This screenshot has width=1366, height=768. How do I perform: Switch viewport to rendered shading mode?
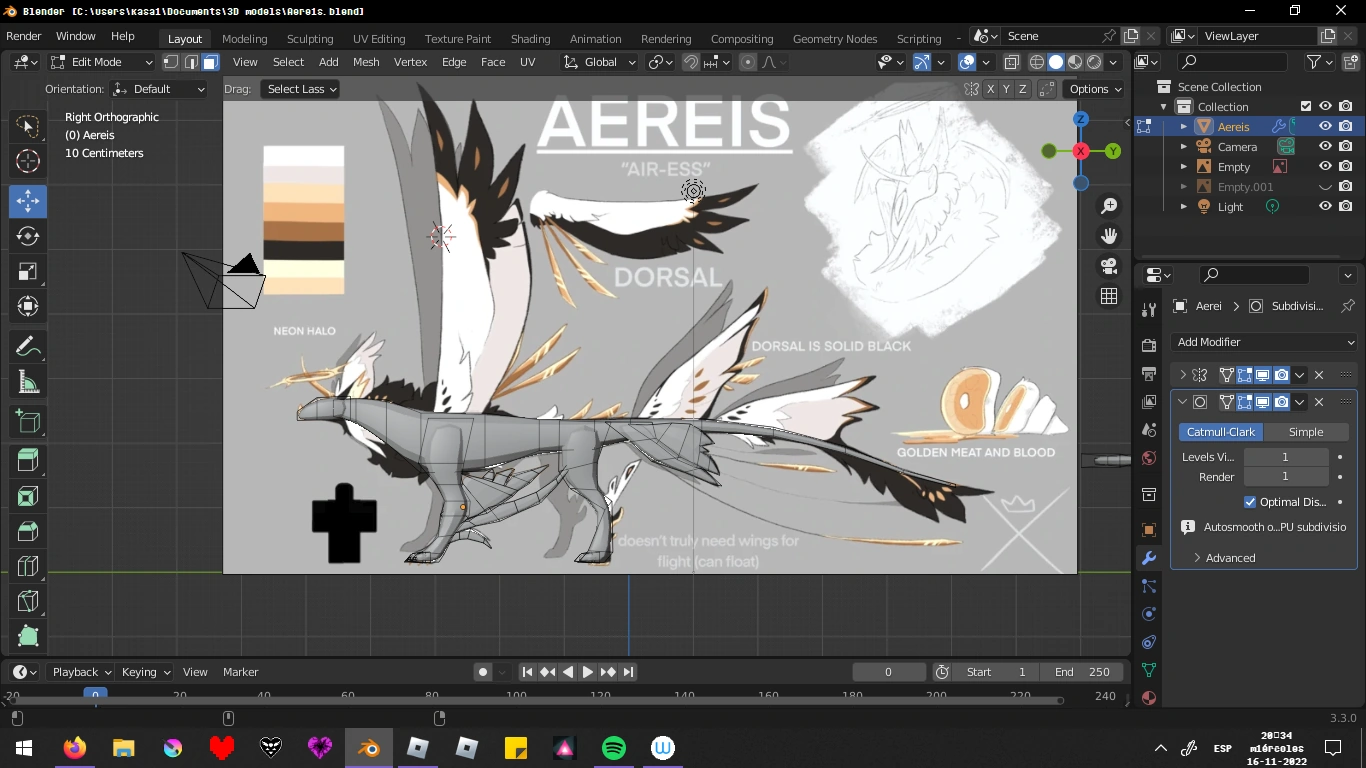[x=1092, y=61]
